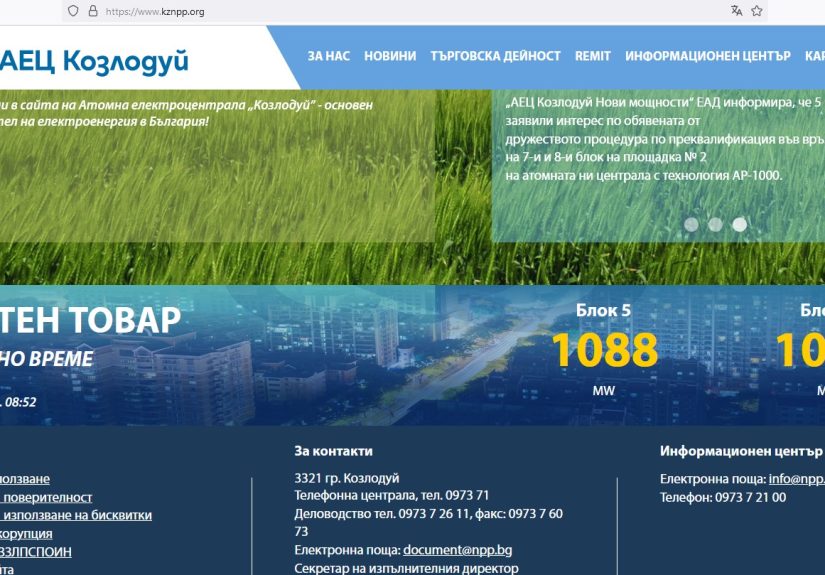Viewport: 825px width, 575px height.
Task: Open the REMIT navigation item
Action: (x=593, y=56)
